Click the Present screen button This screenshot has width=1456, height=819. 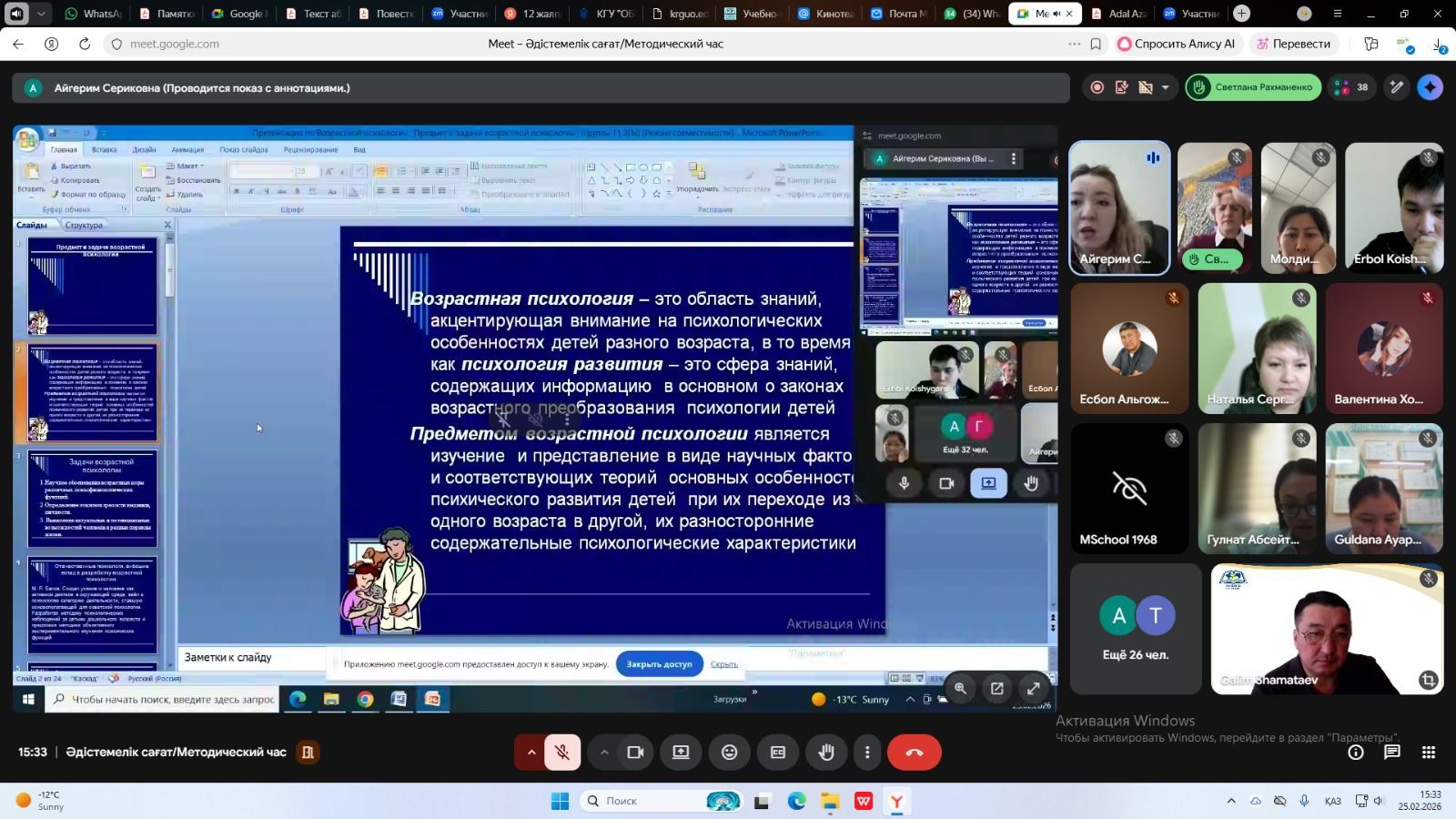click(681, 753)
